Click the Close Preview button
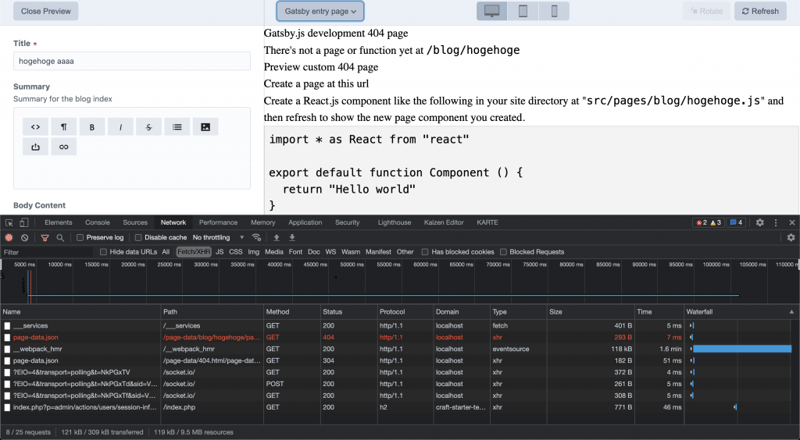 pyautogui.click(x=45, y=11)
